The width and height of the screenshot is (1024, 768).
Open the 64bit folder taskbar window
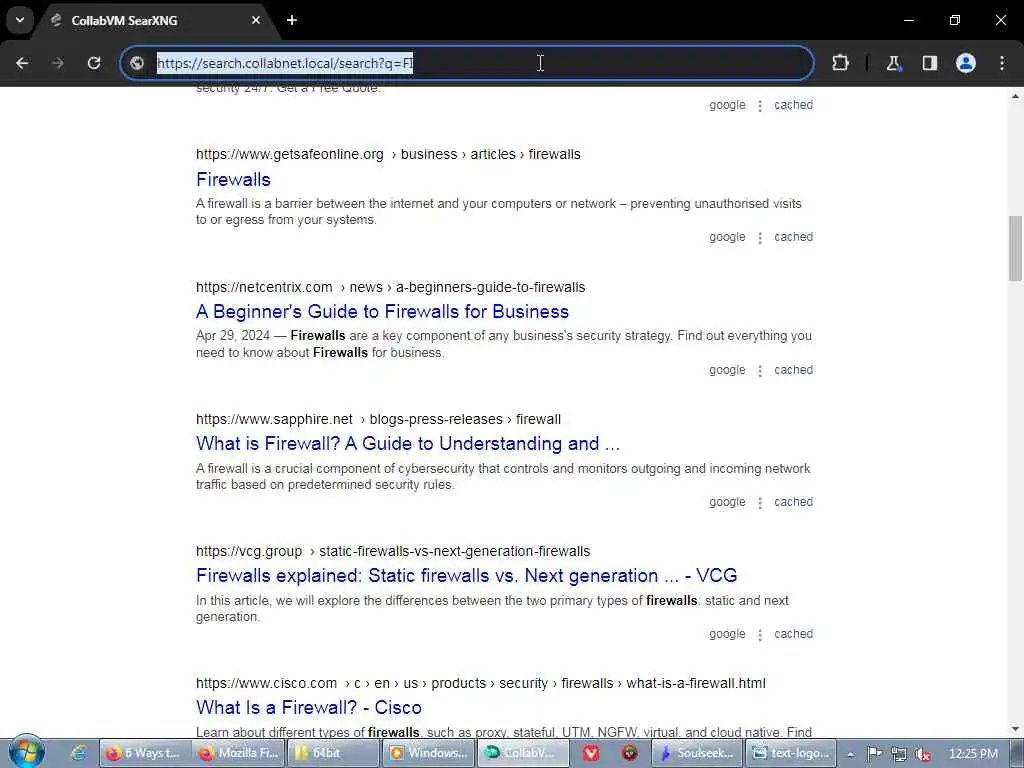(332, 753)
